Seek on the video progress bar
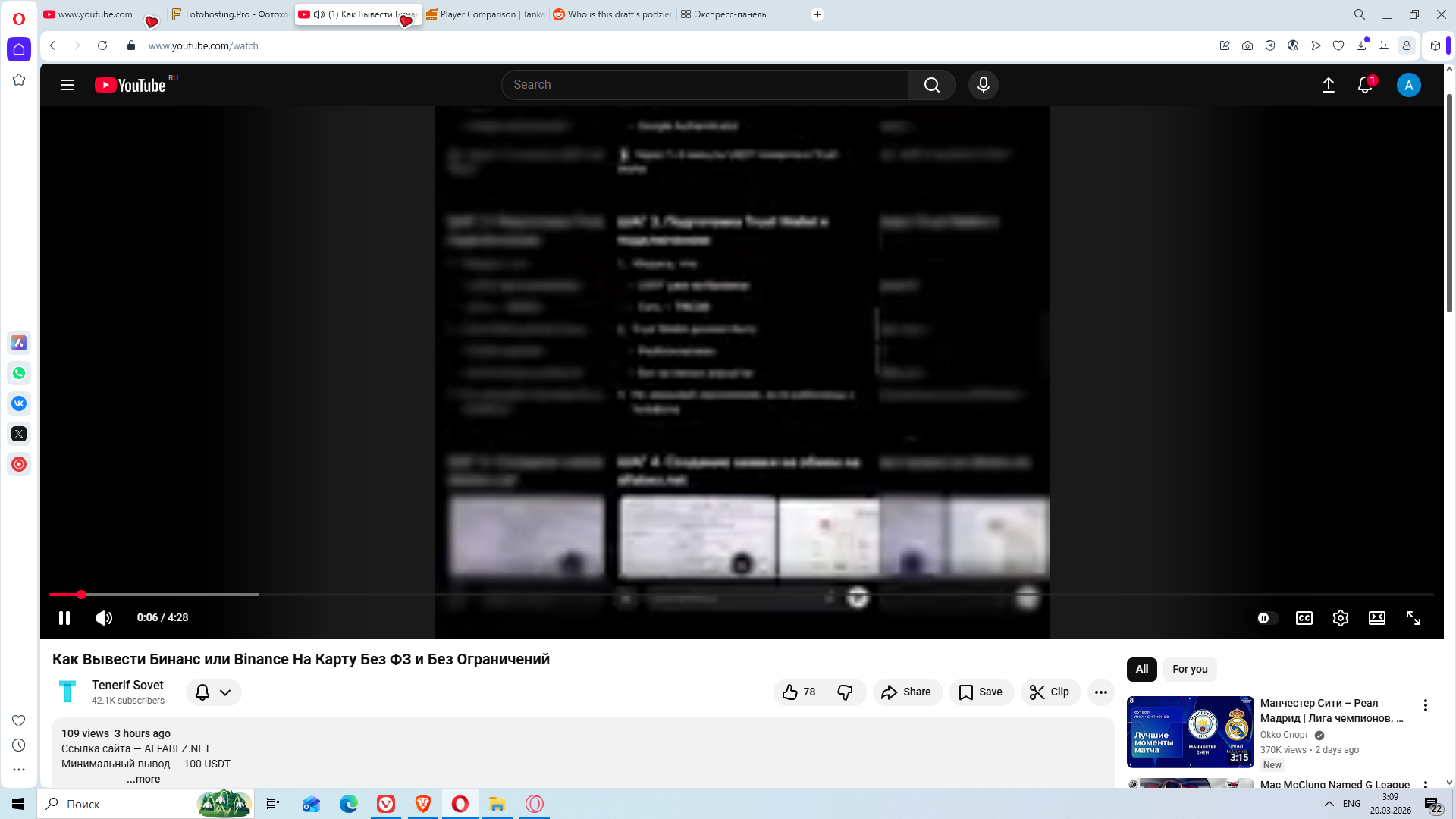 coord(682,595)
